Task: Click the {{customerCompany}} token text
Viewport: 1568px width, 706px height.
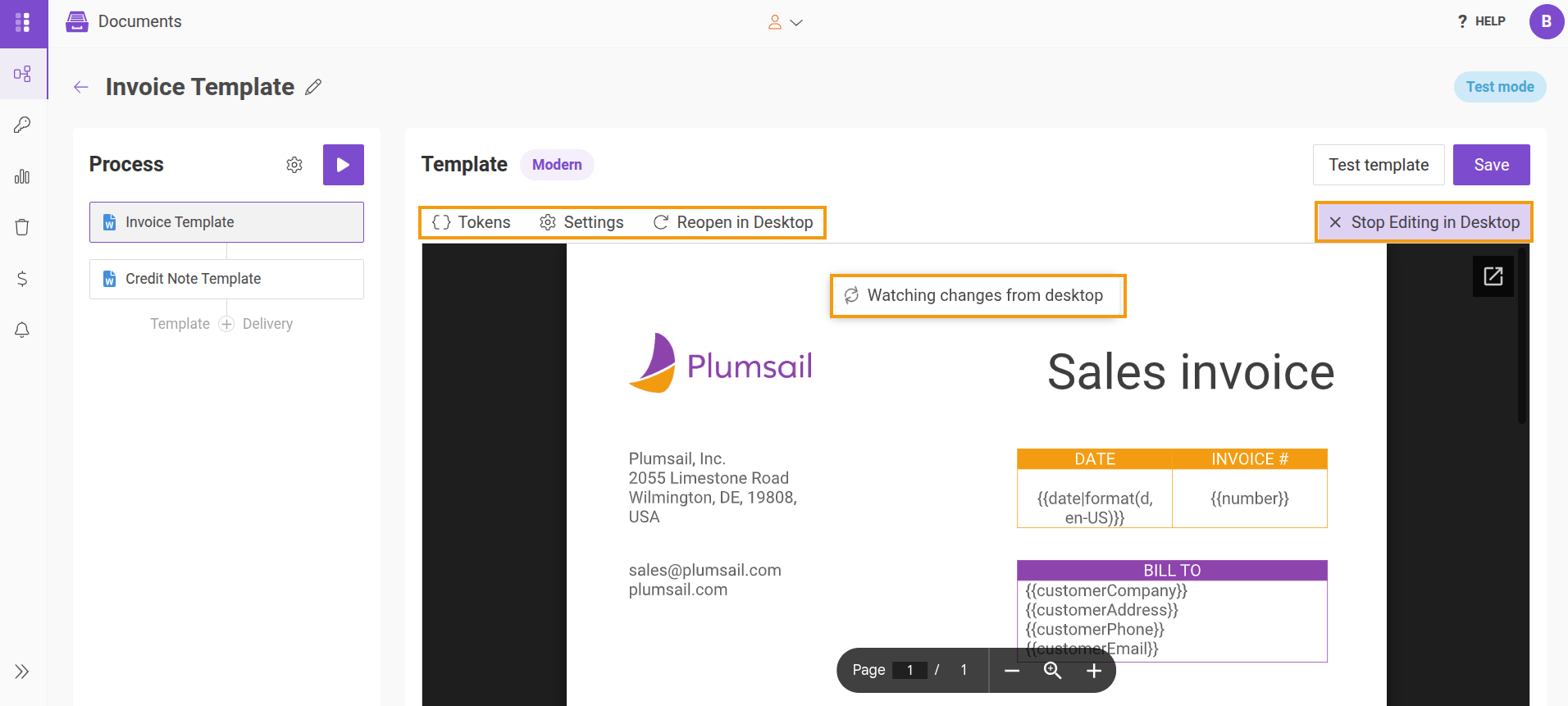Action: click(1106, 590)
